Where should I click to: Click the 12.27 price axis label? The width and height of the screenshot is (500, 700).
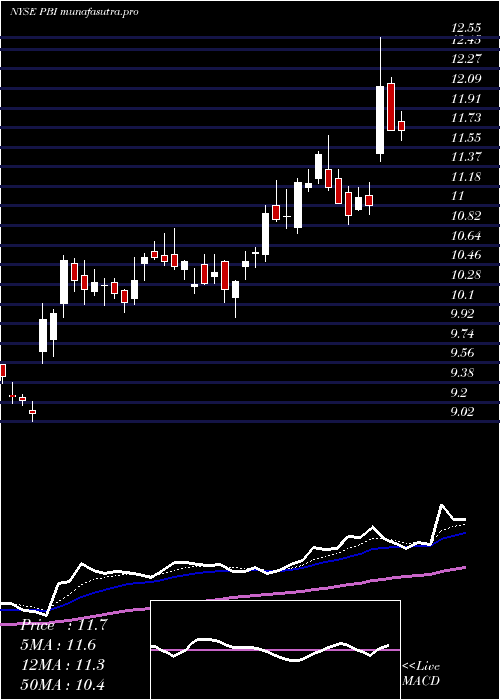pyautogui.click(x=467, y=58)
